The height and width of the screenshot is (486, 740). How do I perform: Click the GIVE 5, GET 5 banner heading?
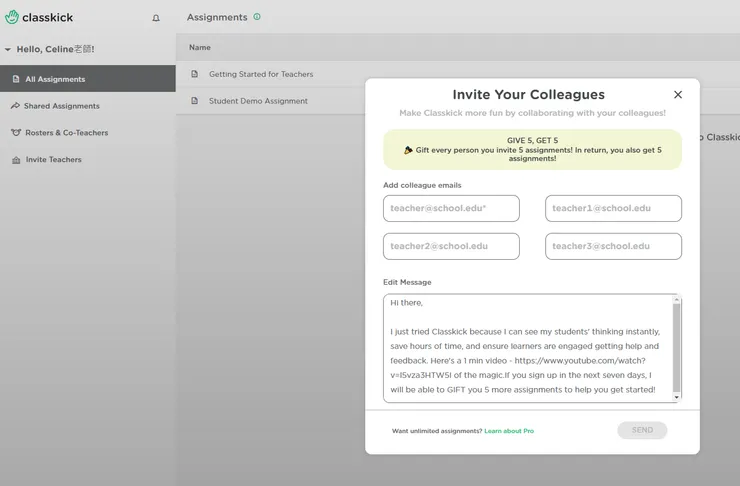click(532, 140)
